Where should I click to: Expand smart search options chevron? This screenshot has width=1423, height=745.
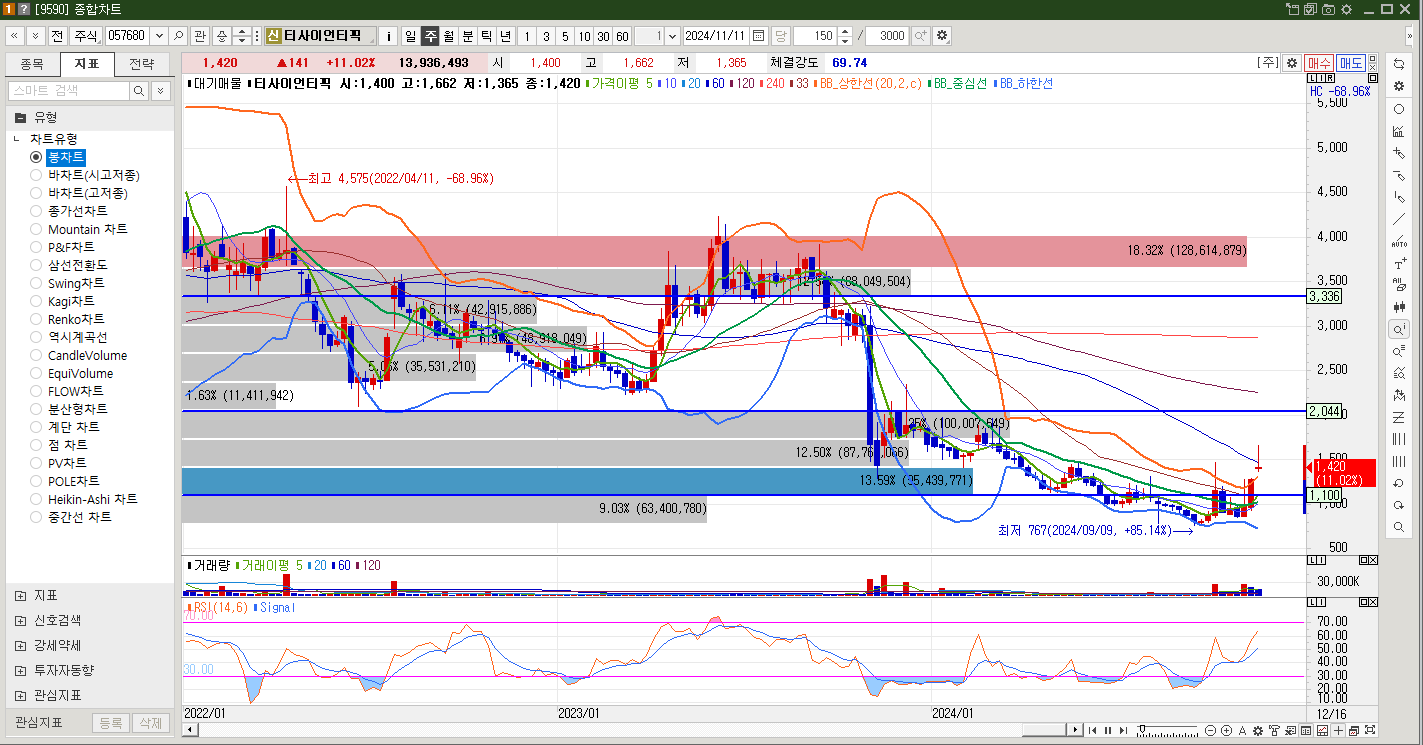point(161,91)
